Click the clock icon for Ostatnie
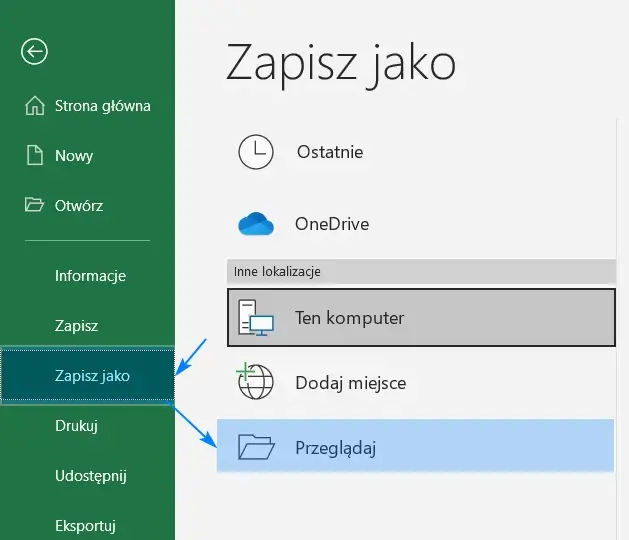The height and width of the screenshot is (540, 629). [256, 152]
